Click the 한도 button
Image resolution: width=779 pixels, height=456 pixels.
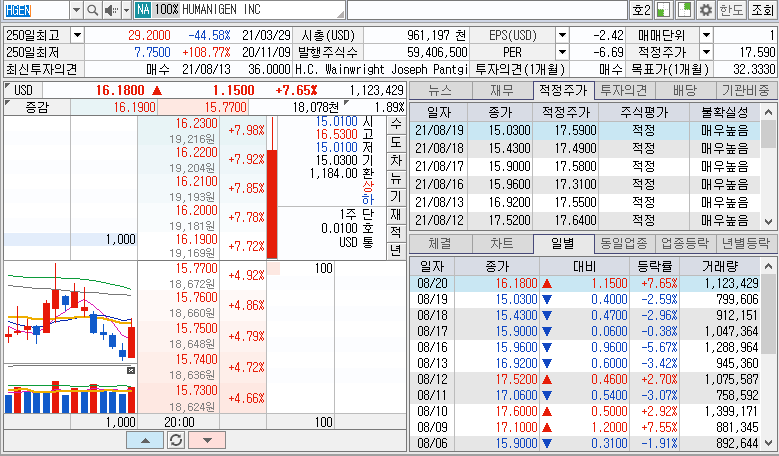coord(731,10)
